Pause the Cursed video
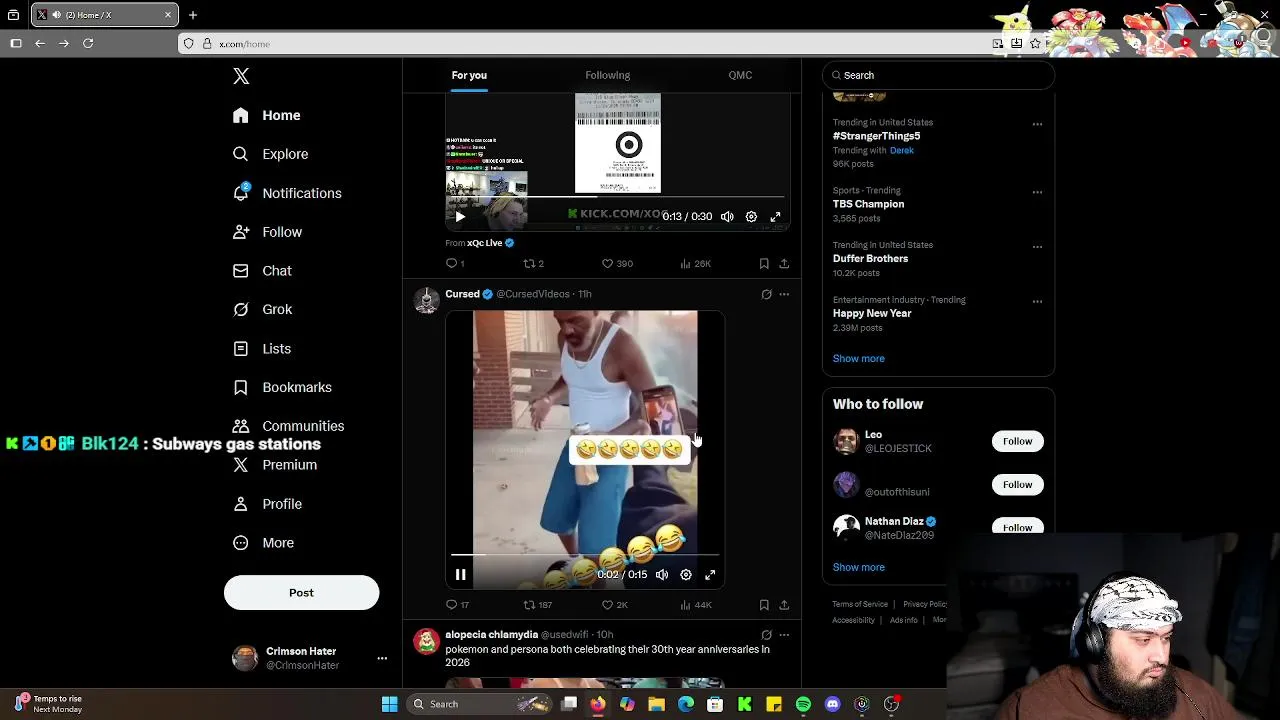 click(x=460, y=575)
